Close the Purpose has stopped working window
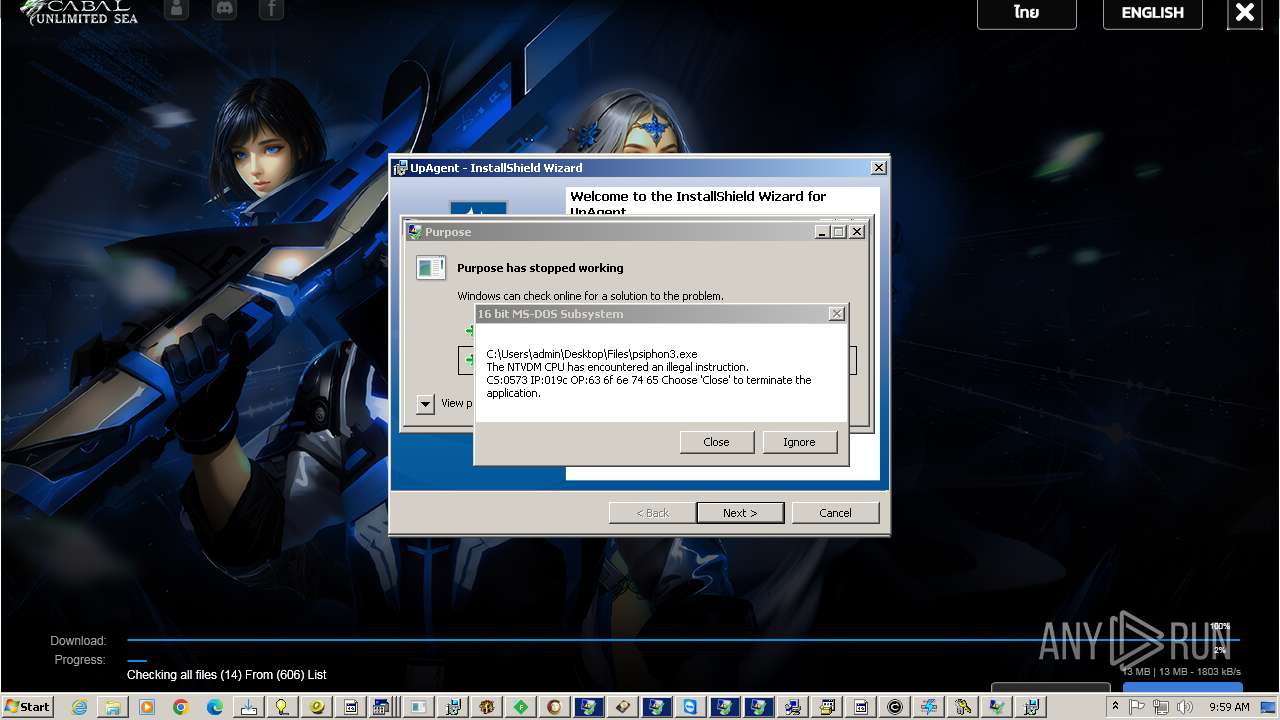The width and height of the screenshot is (1280, 720). click(856, 232)
